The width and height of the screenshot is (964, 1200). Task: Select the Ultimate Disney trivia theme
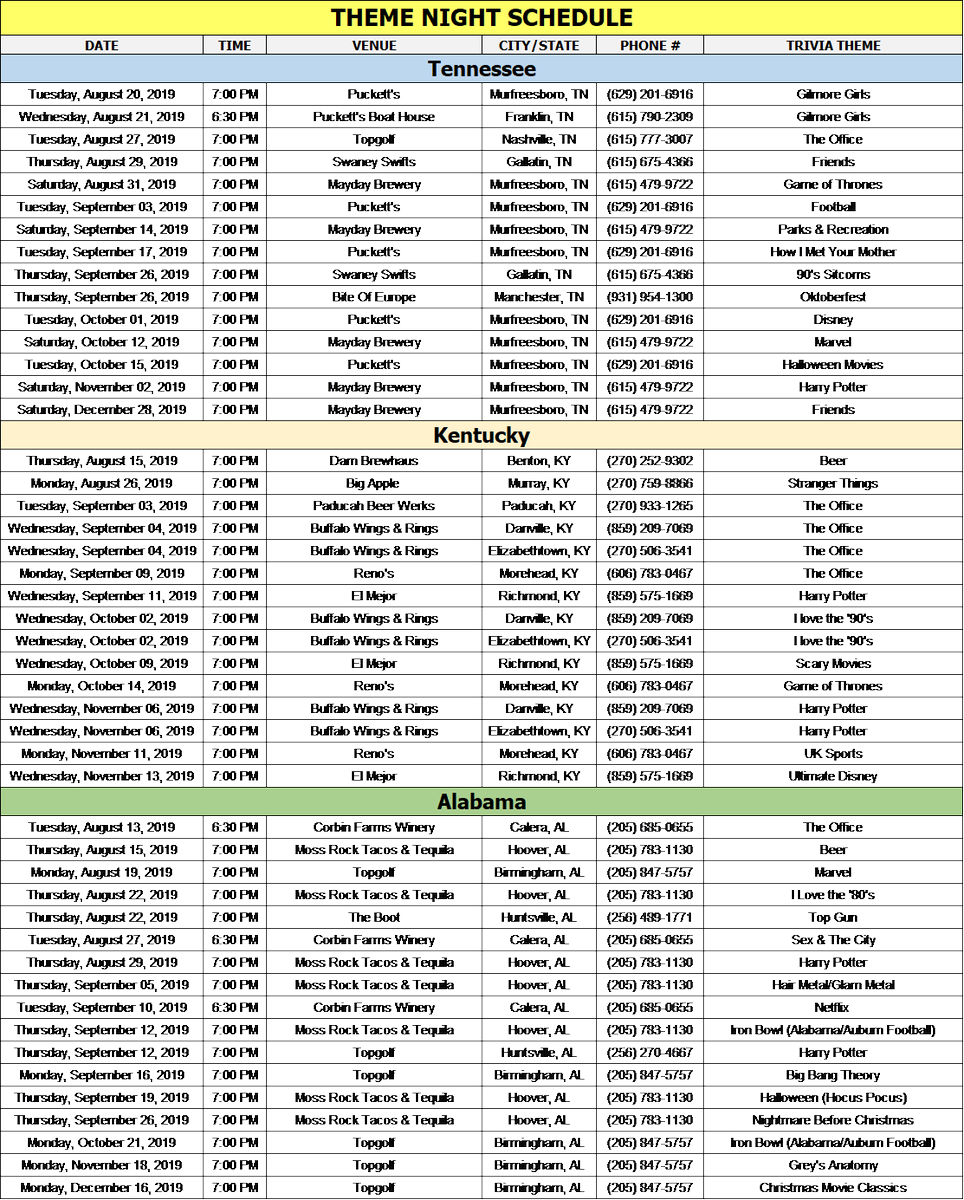[833, 776]
